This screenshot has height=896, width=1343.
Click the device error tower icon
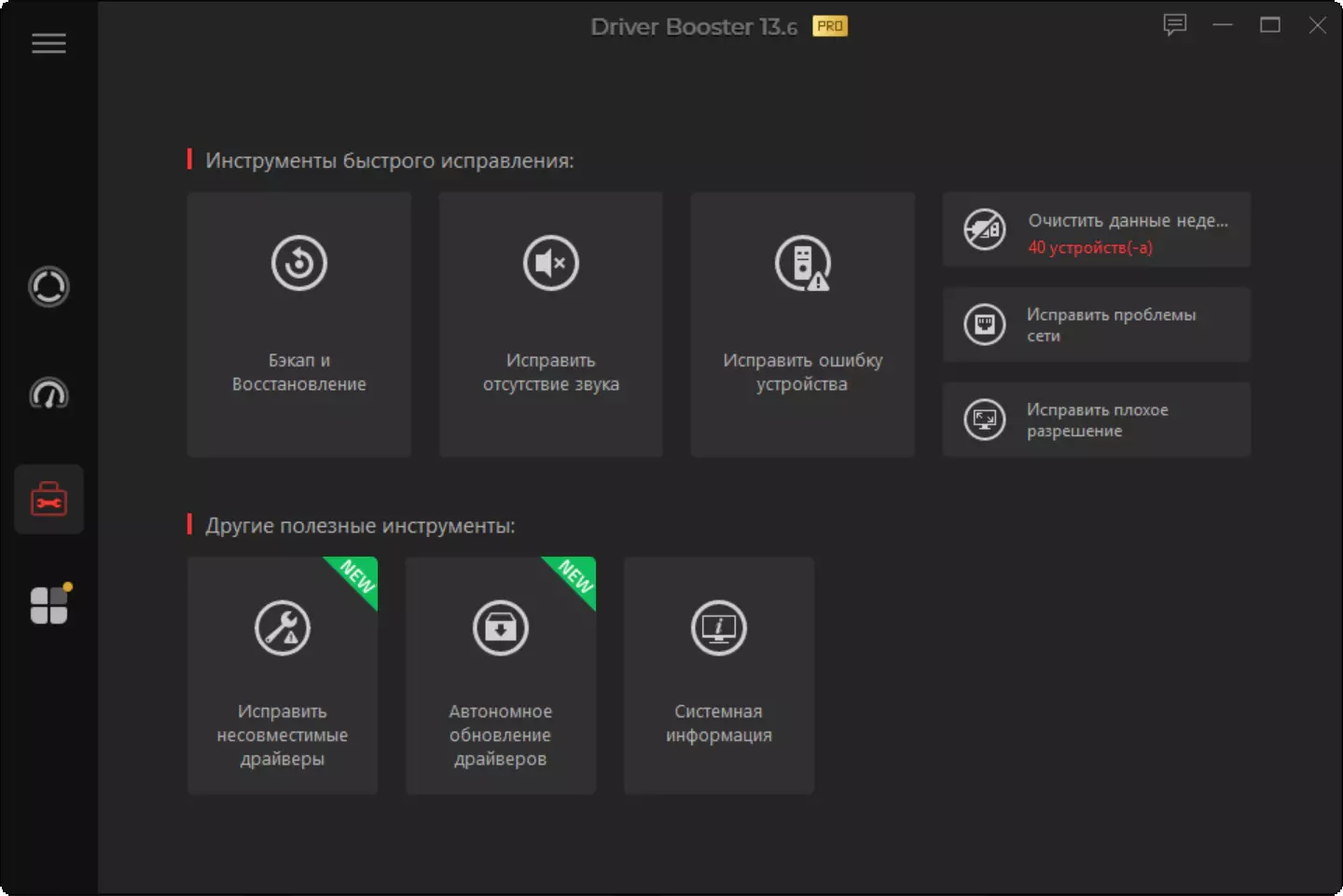tap(802, 263)
